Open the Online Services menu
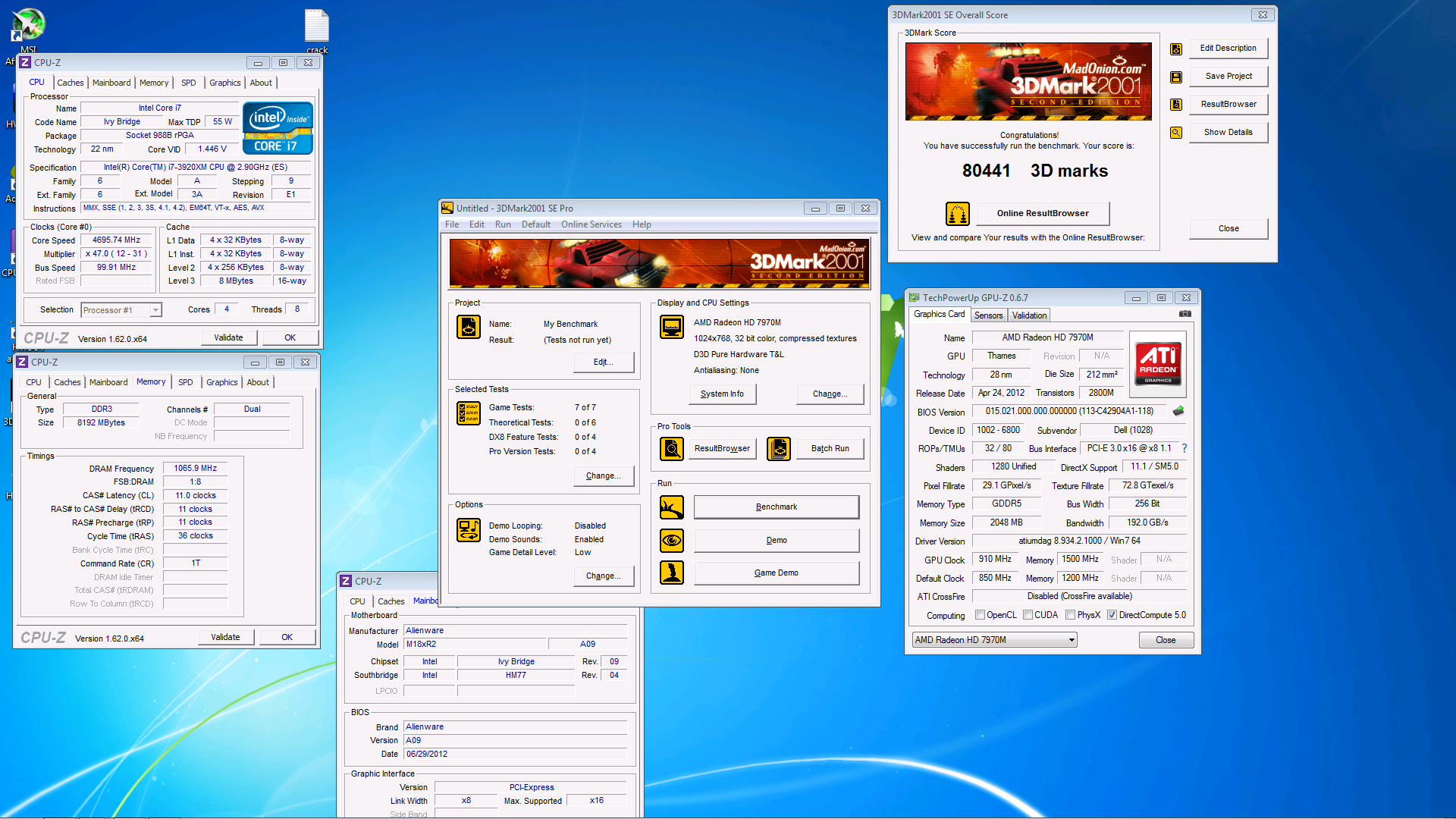Viewport: 1456px width, 819px height. (591, 224)
